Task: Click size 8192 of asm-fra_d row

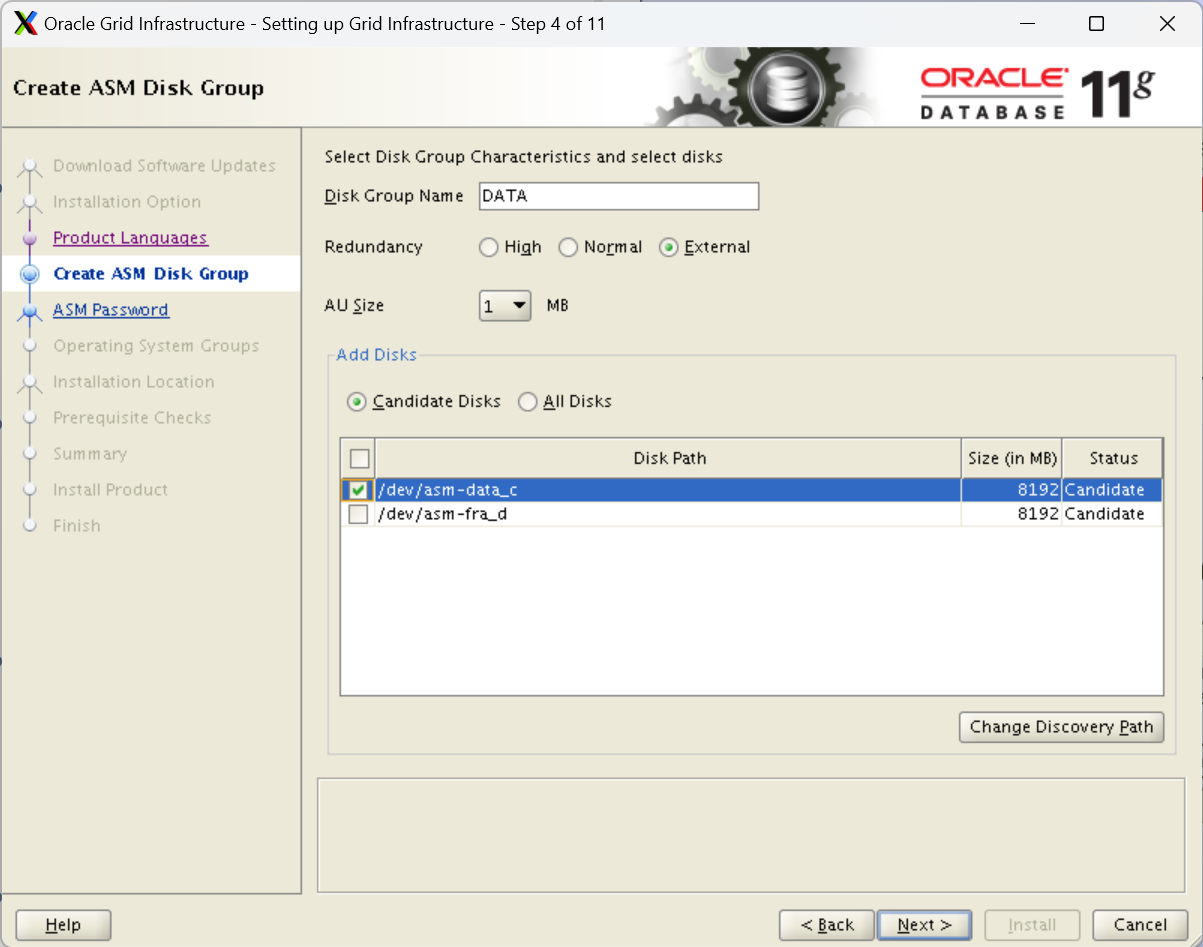Action: [1012, 514]
